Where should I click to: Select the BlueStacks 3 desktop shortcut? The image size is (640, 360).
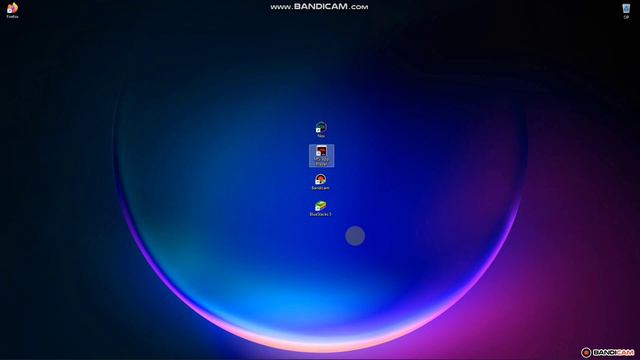320,209
